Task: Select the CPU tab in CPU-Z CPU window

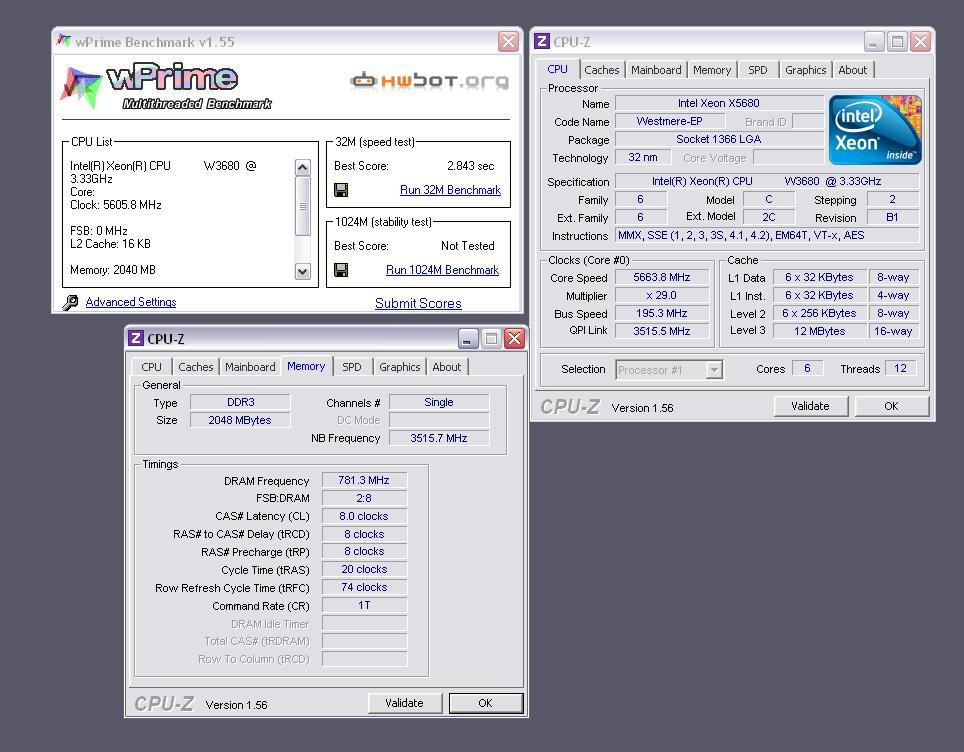Action: pyautogui.click(x=558, y=69)
